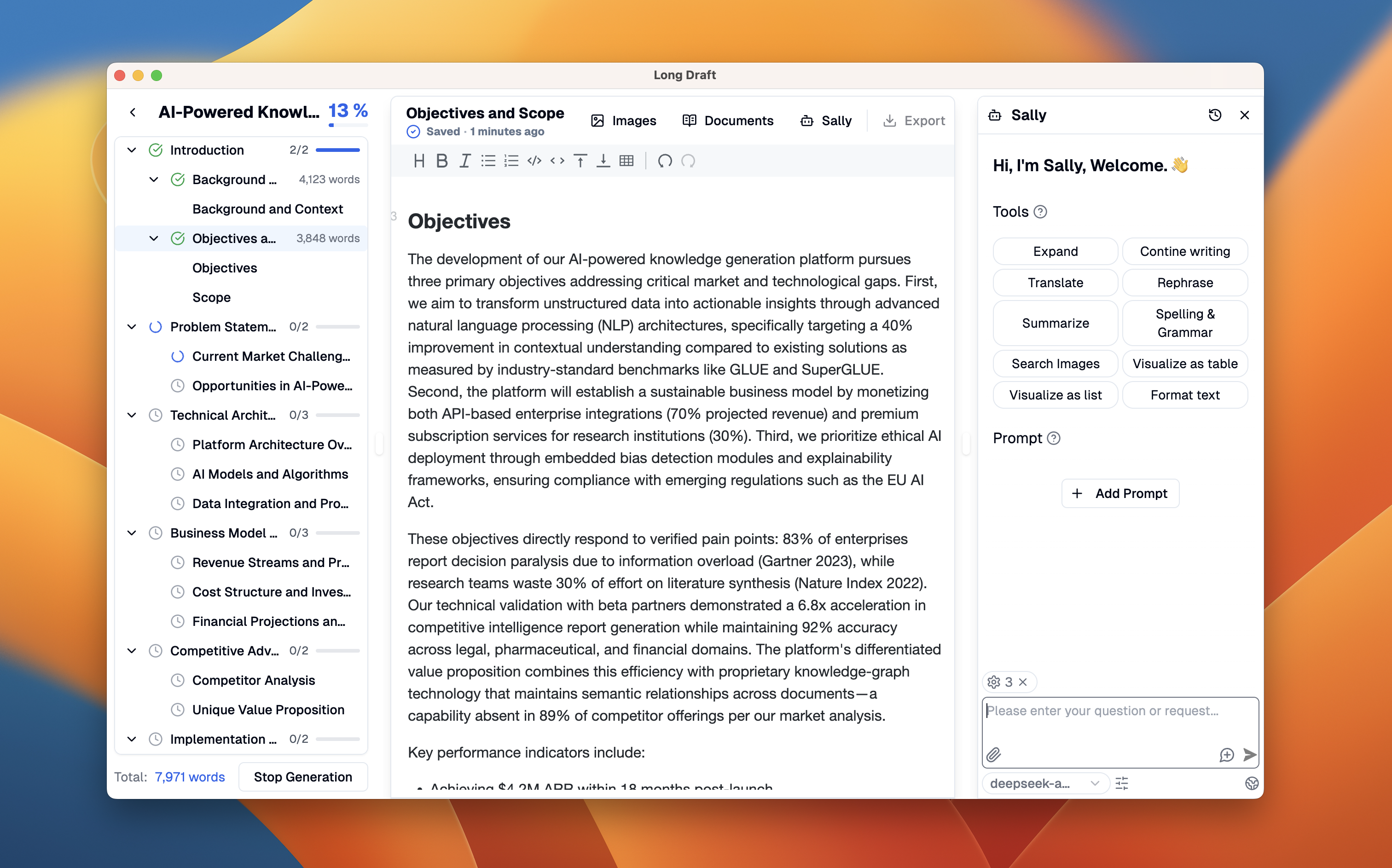Collapse the Introduction chapter in the outline
The image size is (1392, 868).
(x=132, y=150)
